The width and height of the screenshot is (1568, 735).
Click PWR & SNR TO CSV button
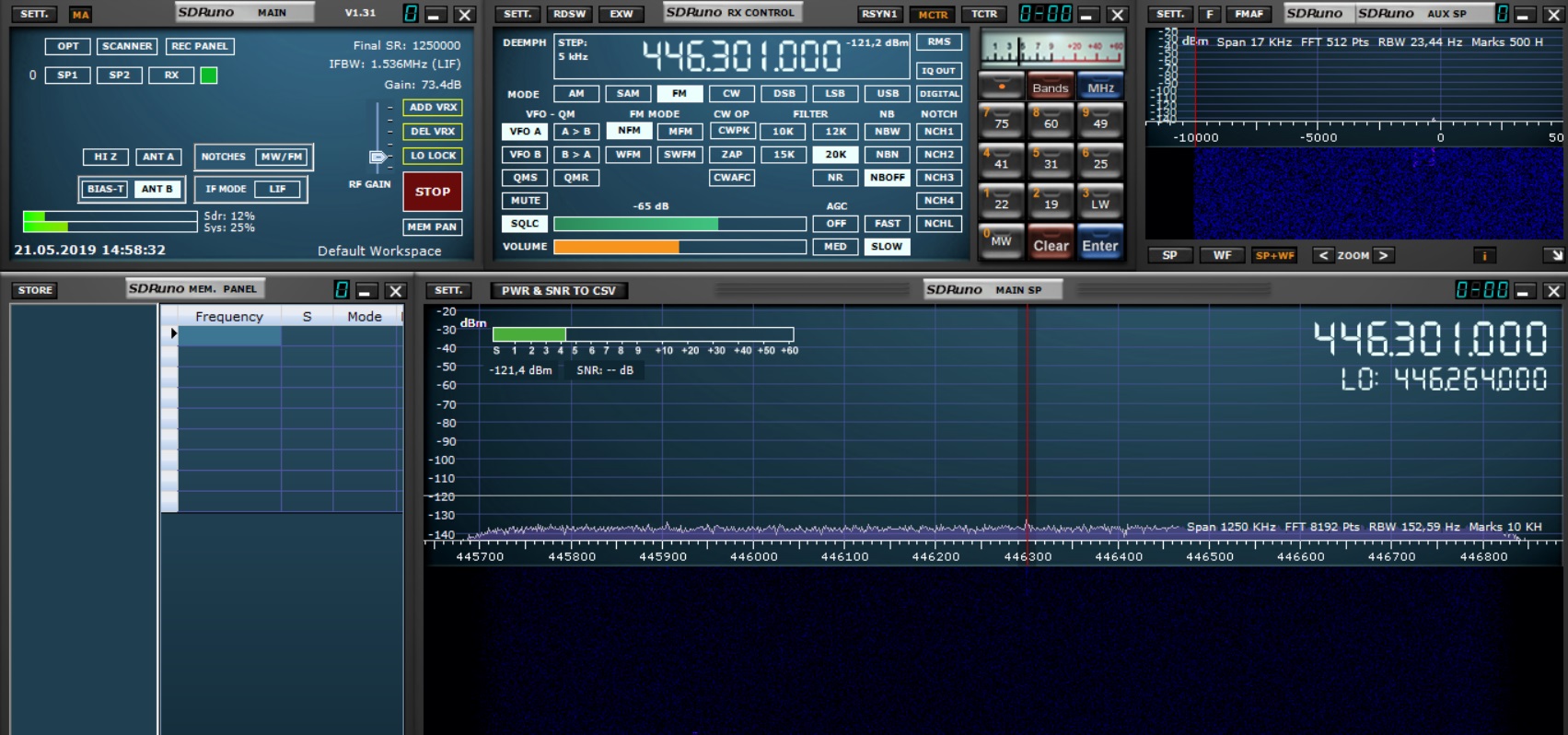tap(558, 291)
